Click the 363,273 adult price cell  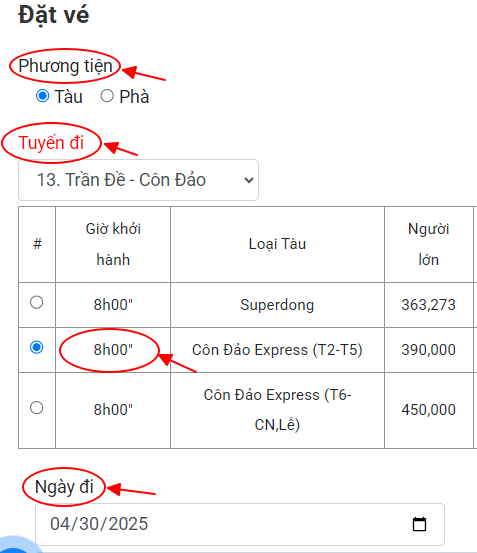pos(428,305)
